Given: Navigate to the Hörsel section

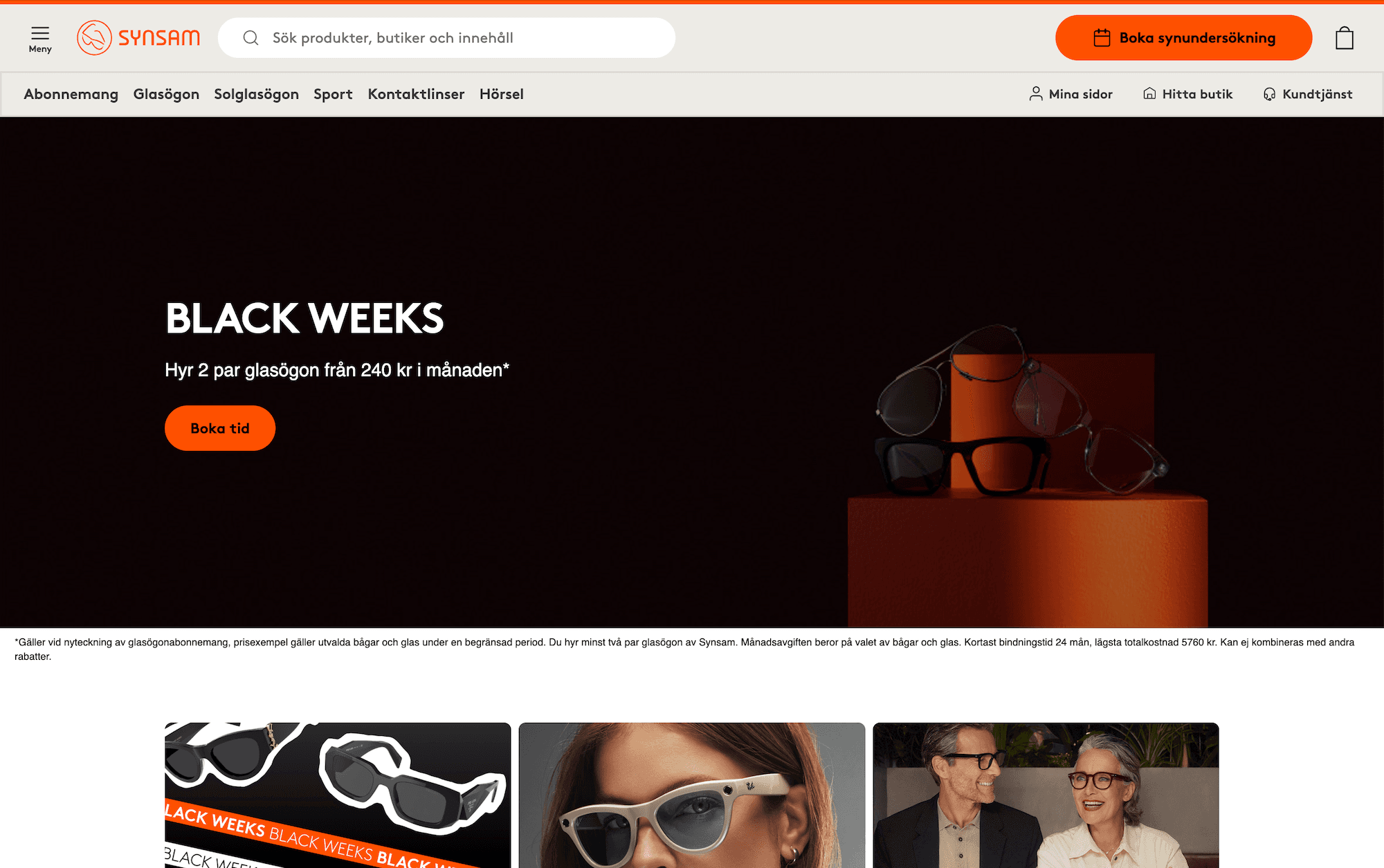Looking at the screenshot, I should pos(502,94).
